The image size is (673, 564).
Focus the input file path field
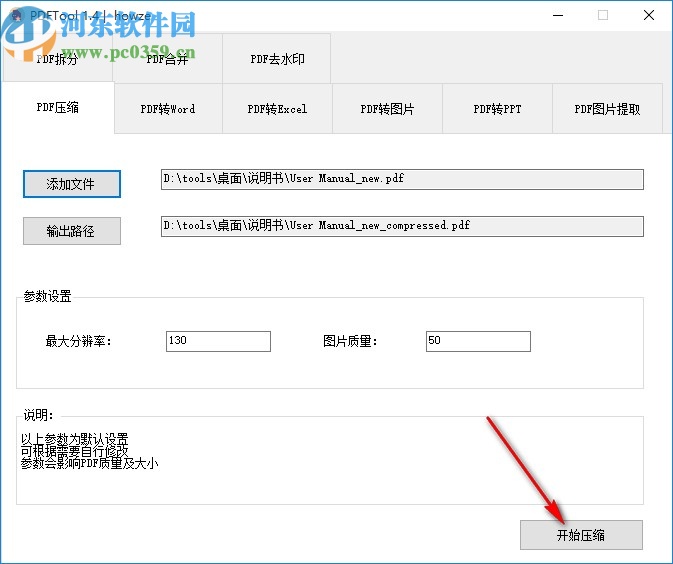pos(402,179)
